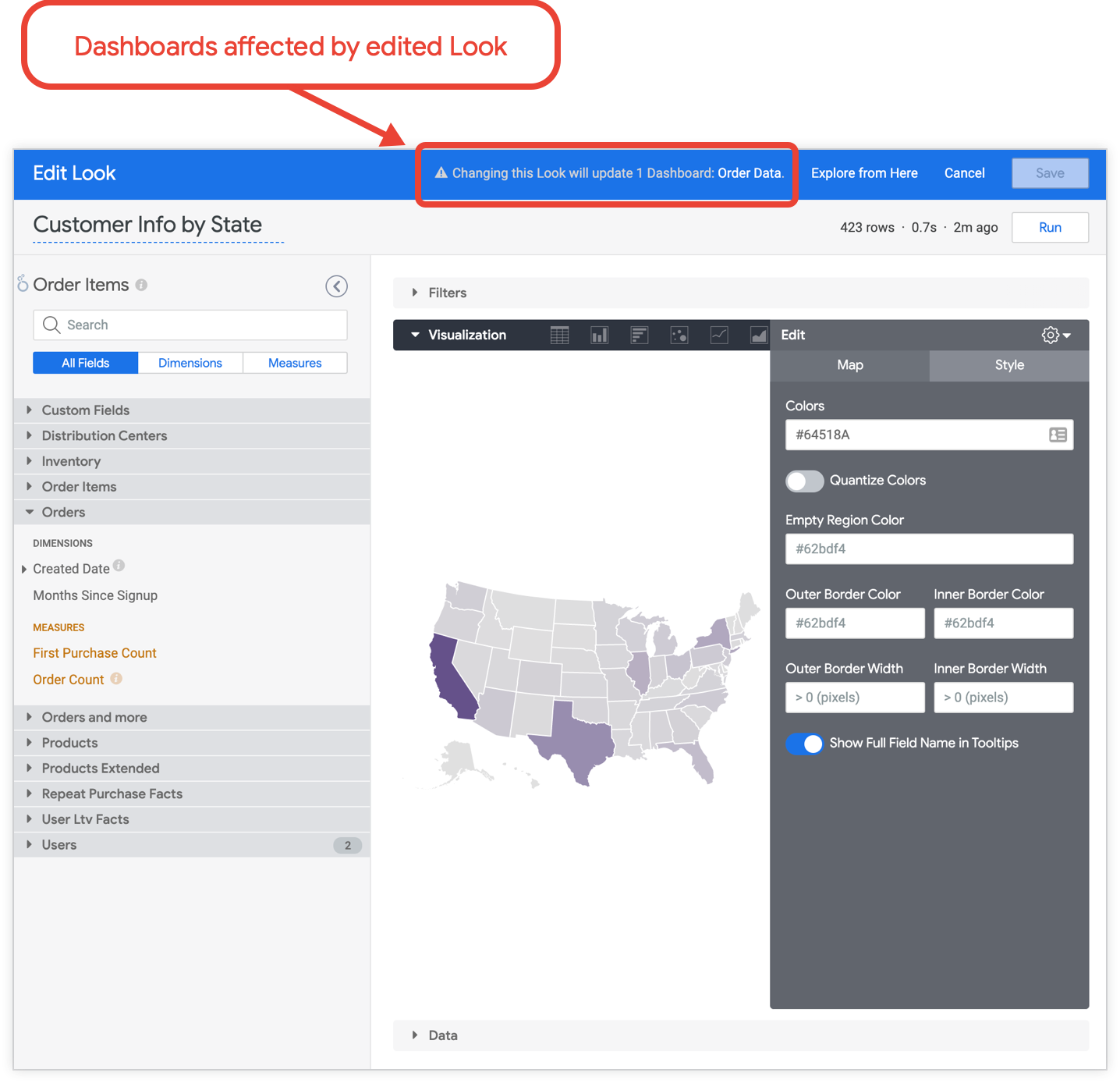The image size is (1120, 1083).
Task: Expand the Distribution Centers view
Action: click(x=105, y=435)
